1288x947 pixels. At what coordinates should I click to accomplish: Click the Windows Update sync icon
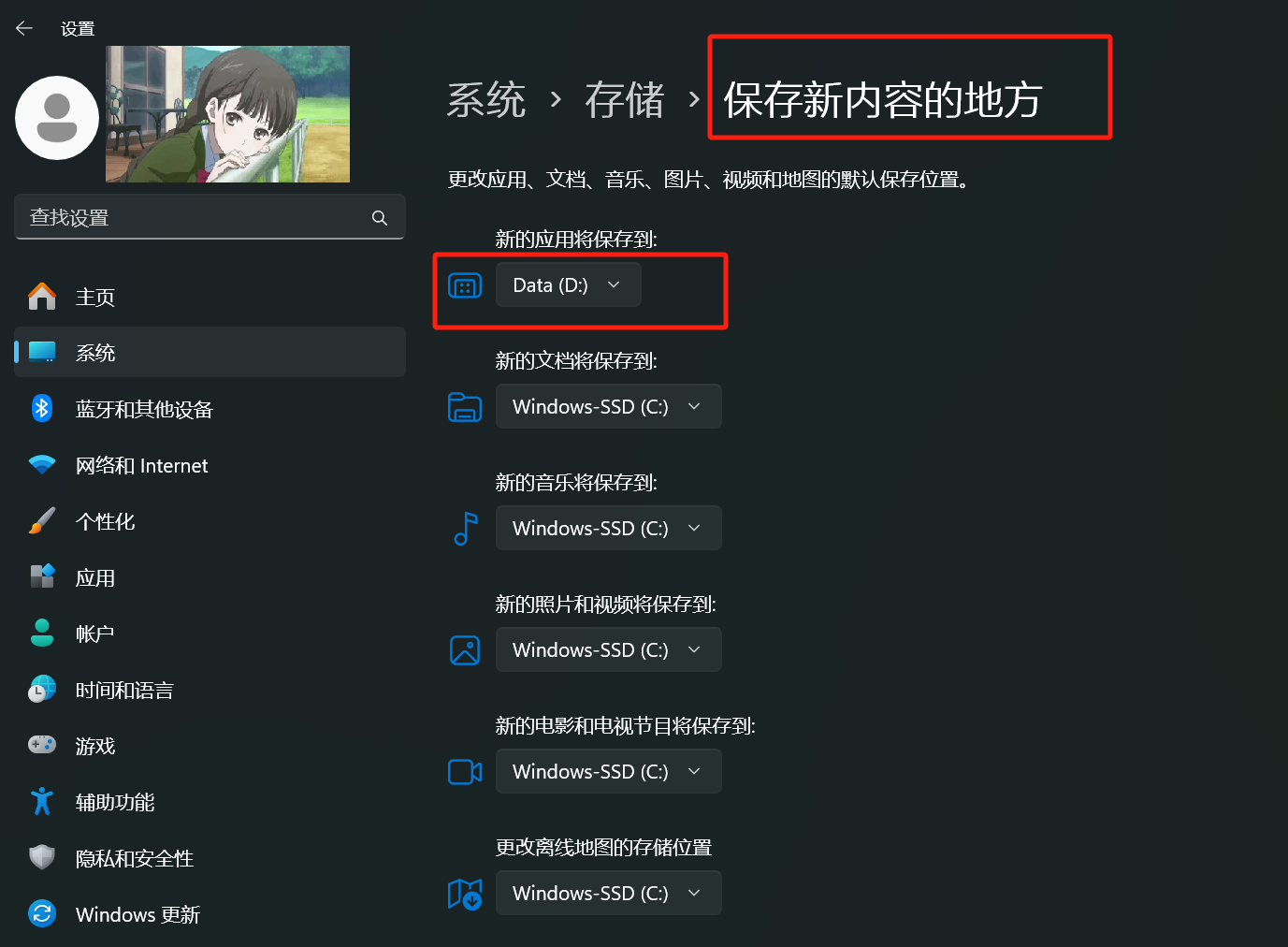[42, 913]
